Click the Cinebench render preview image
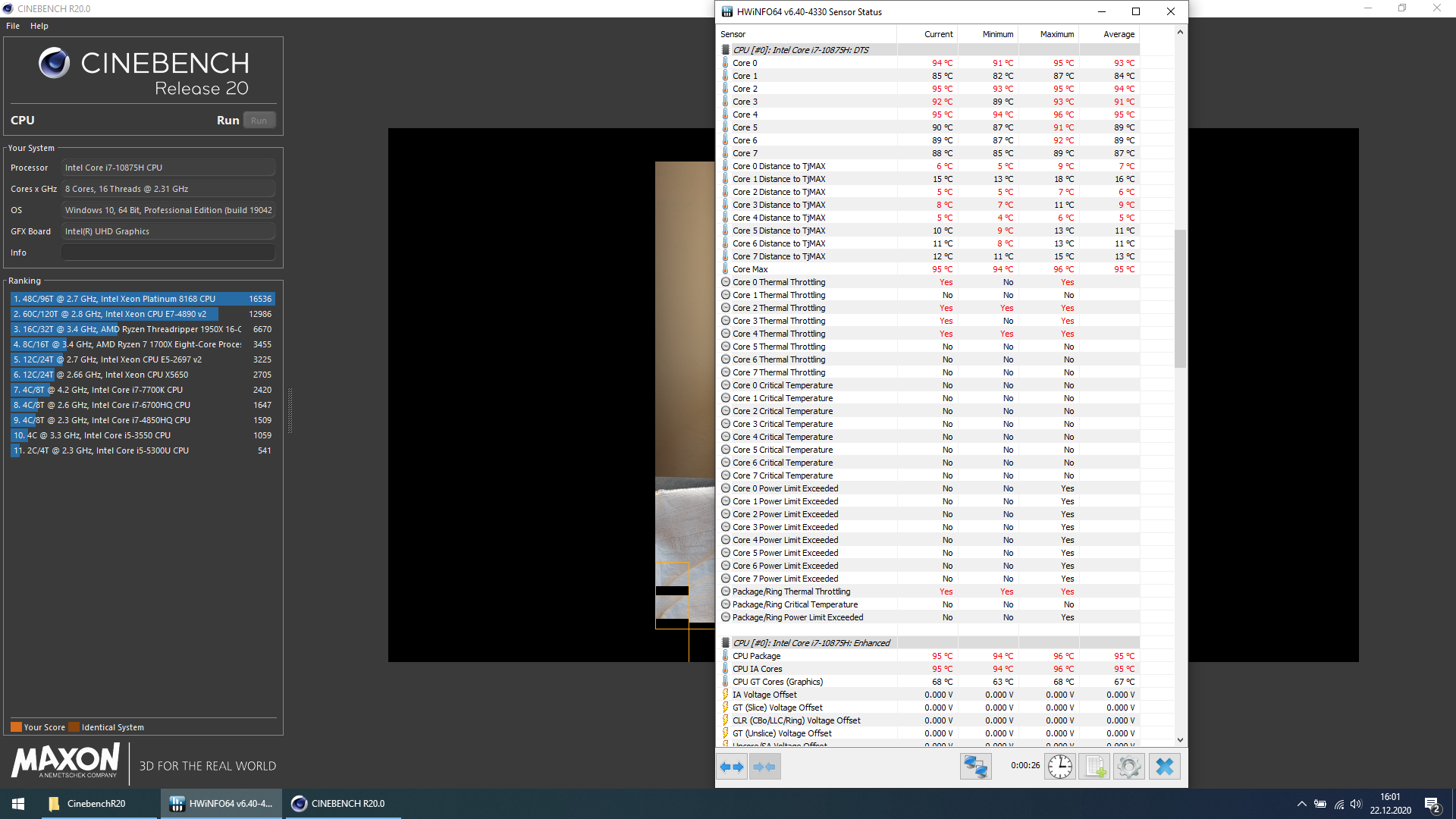The image size is (1456, 819). 685,394
